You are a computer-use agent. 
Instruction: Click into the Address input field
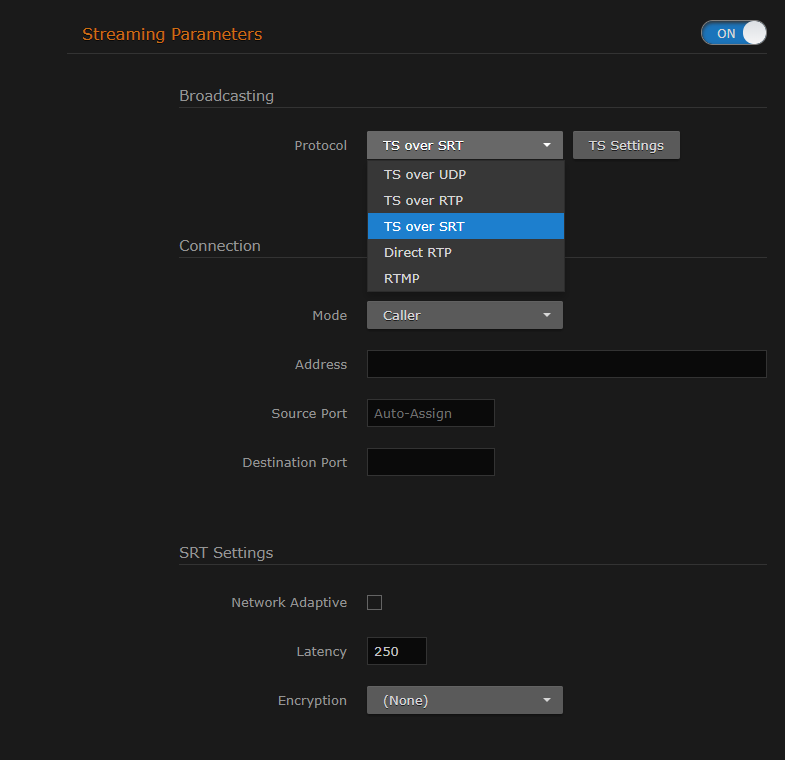[566, 364]
